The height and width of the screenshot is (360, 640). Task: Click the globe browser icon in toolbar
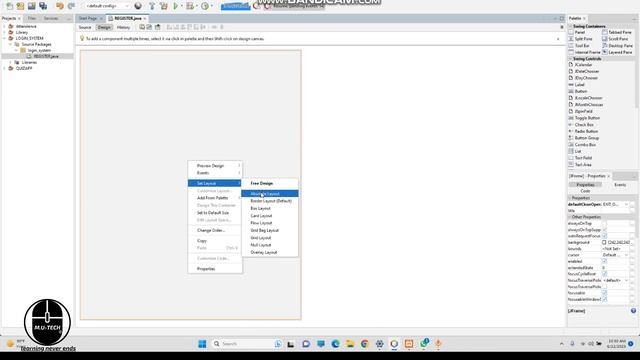[x=138, y=6]
